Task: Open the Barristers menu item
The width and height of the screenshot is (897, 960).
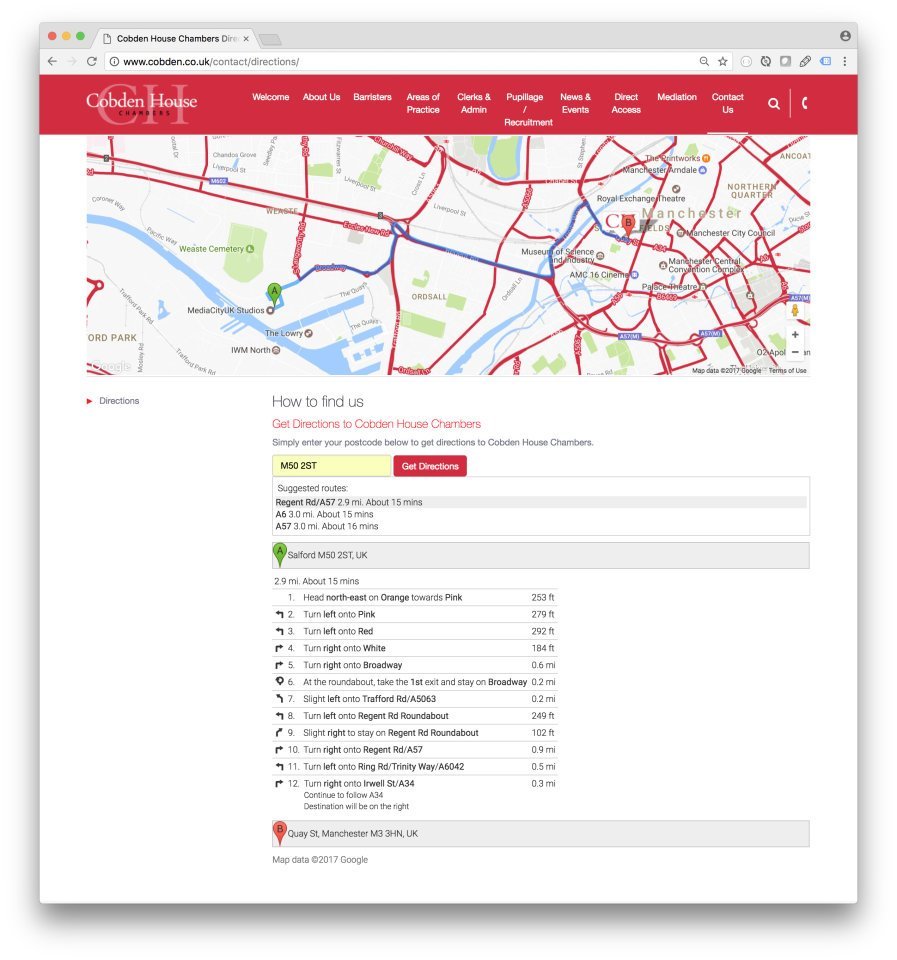Action: point(372,97)
